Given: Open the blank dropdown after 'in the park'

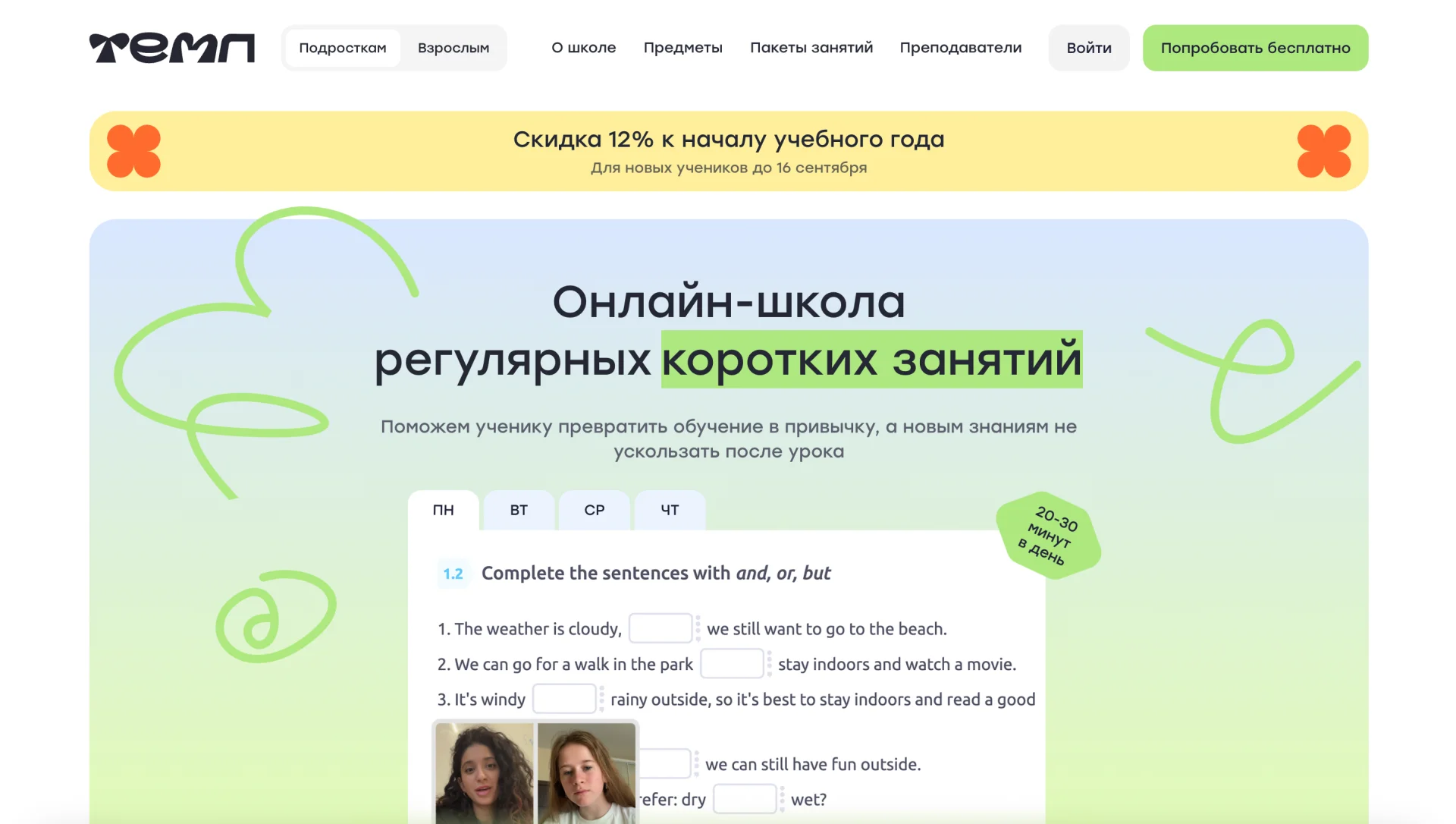Looking at the screenshot, I should click(x=732, y=664).
